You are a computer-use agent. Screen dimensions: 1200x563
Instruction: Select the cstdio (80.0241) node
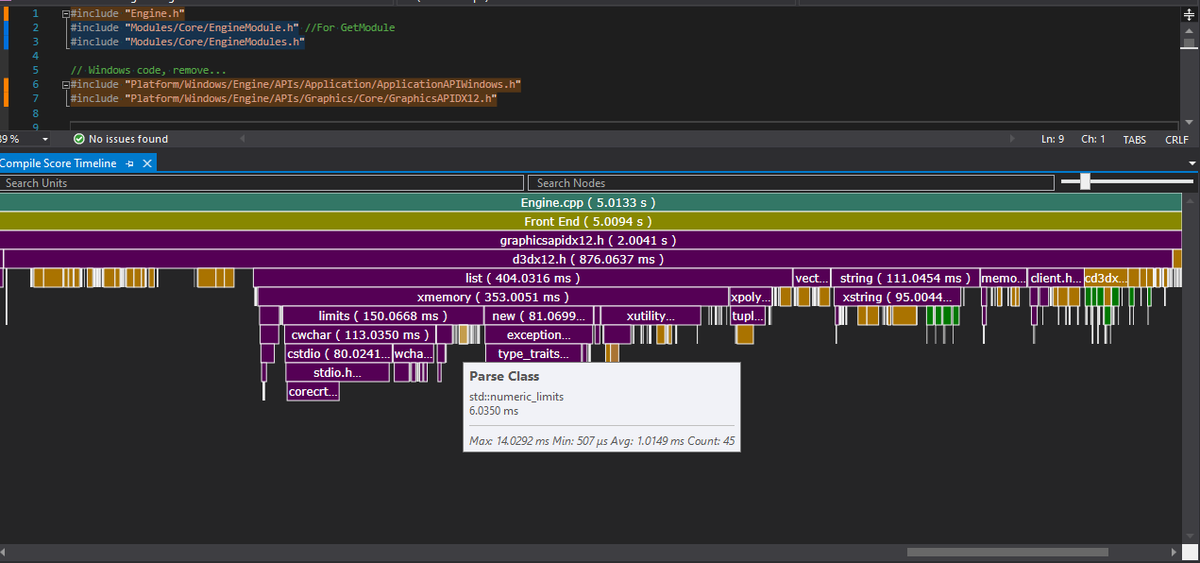pyautogui.click(x=339, y=354)
